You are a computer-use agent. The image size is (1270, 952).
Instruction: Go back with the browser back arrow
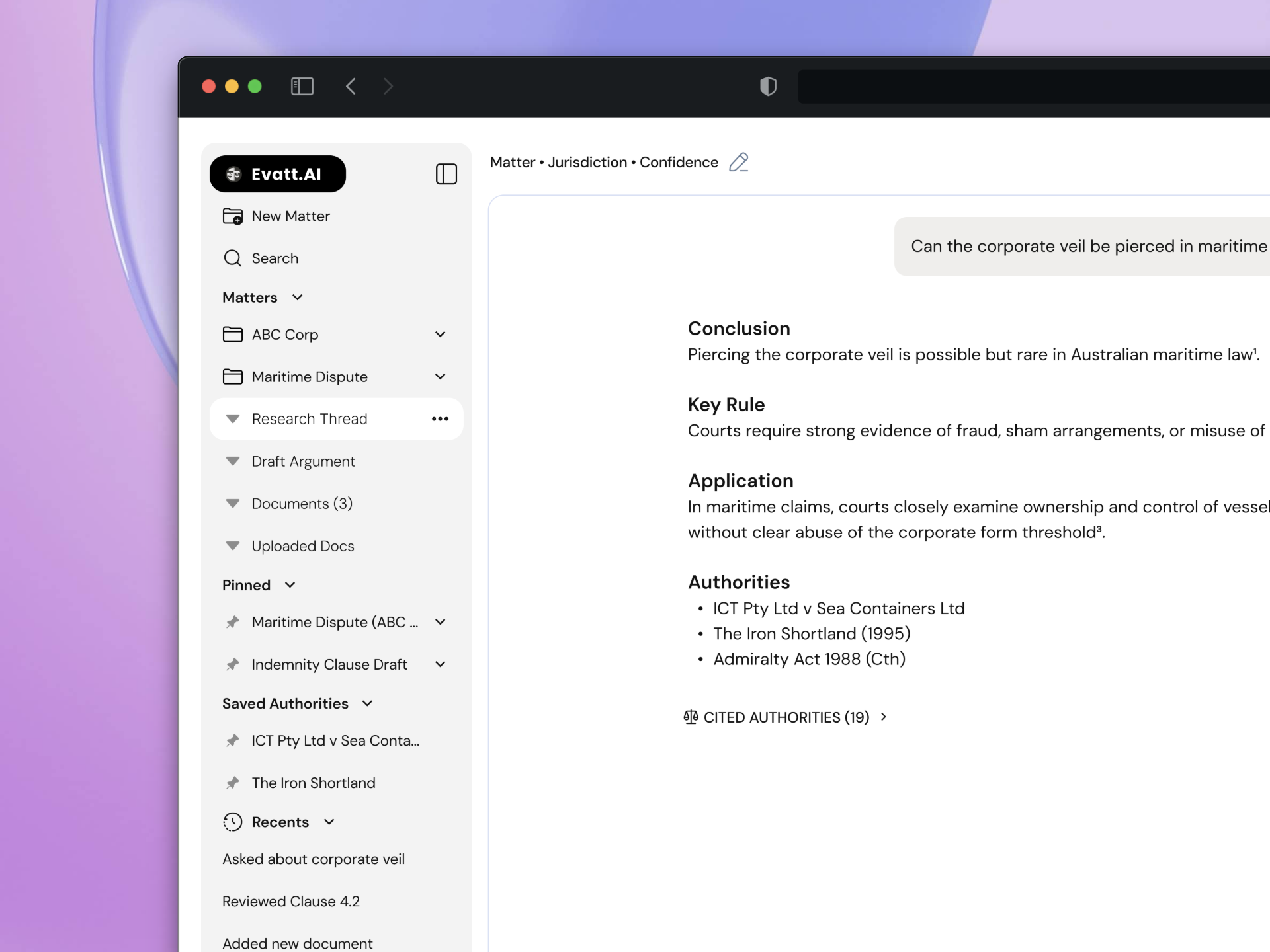pos(351,86)
